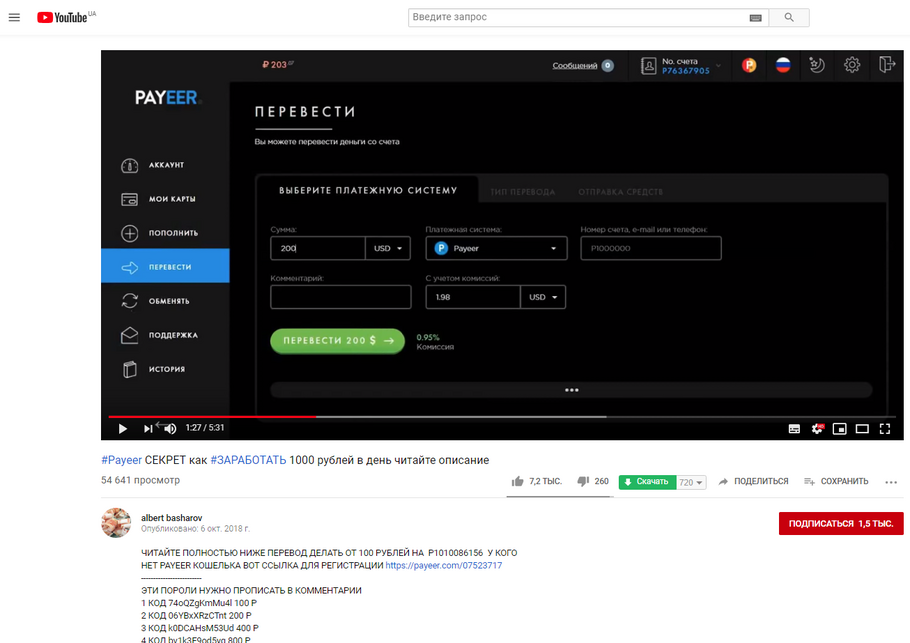Click the account number P1000000 field
Viewport: 910px width, 643px height.
point(651,248)
